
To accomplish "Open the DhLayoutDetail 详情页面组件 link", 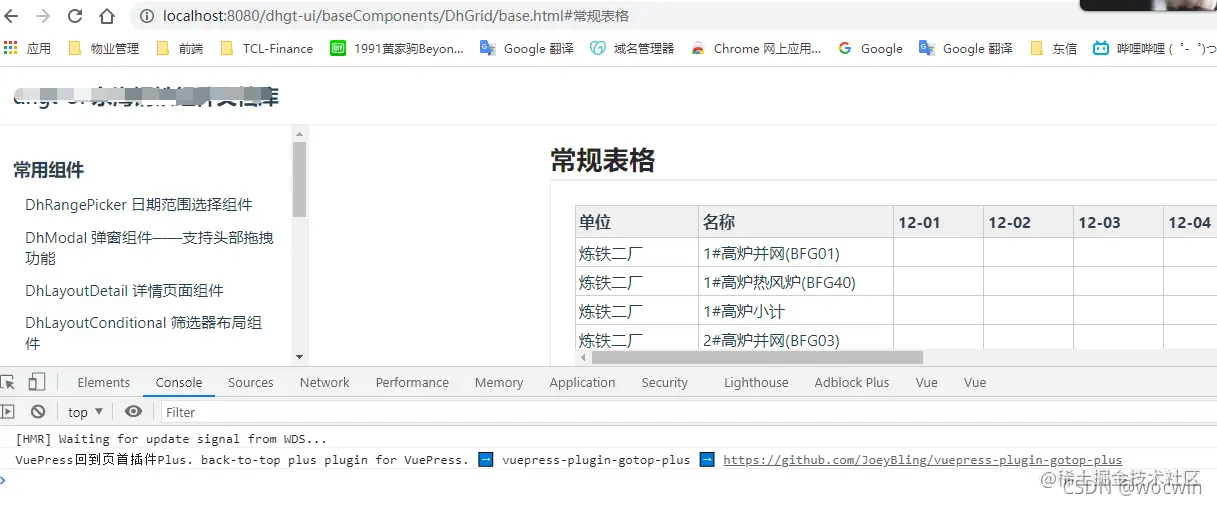I will [x=124, y=291].
